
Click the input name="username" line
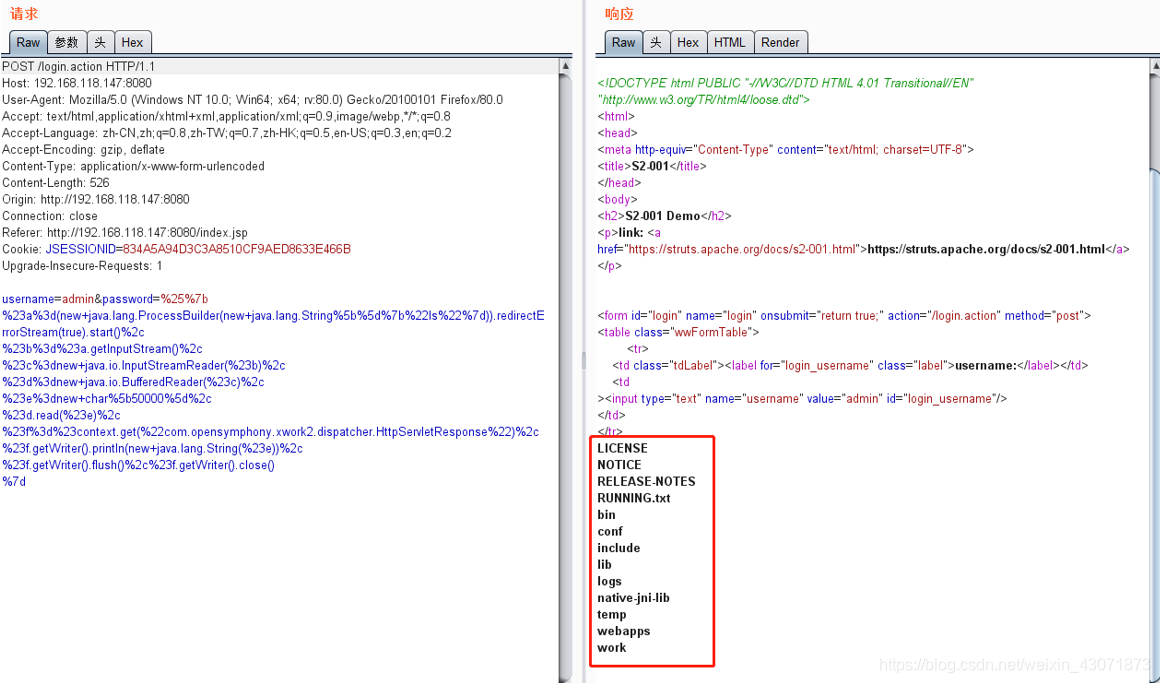803,399
